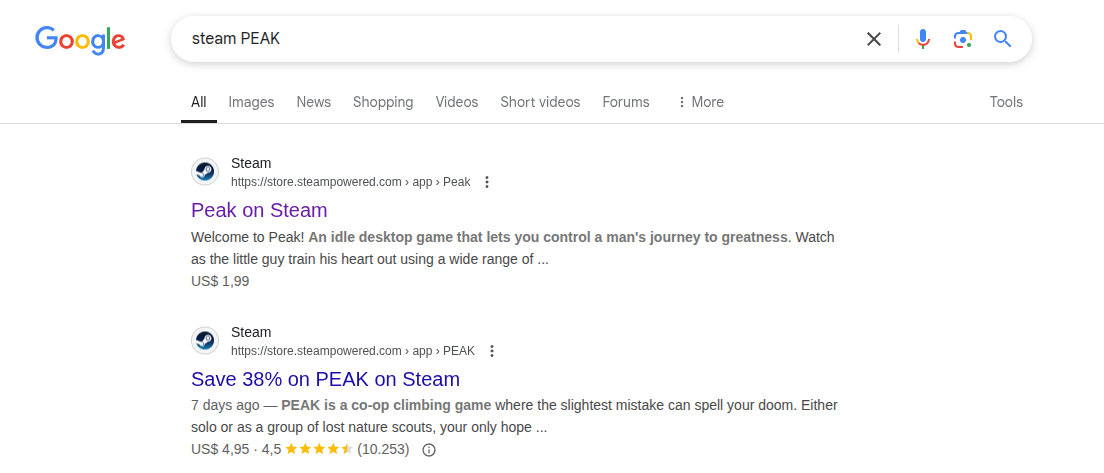Submit the search with the magnifier icon
This screenshot has height=473, width=1104.
[x=1002, y=39]
